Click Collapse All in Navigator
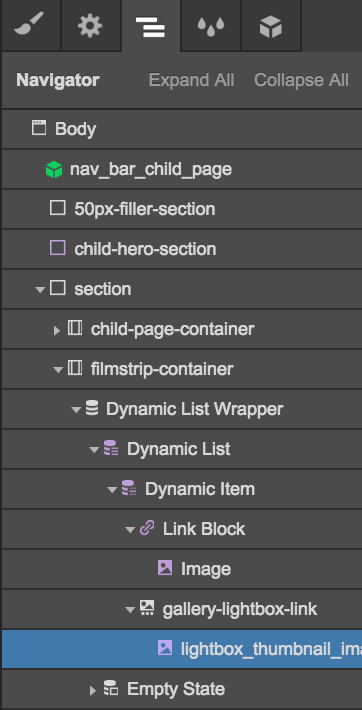Image resolution: width=362 pixels, height=710 pixels. [301, 80]
